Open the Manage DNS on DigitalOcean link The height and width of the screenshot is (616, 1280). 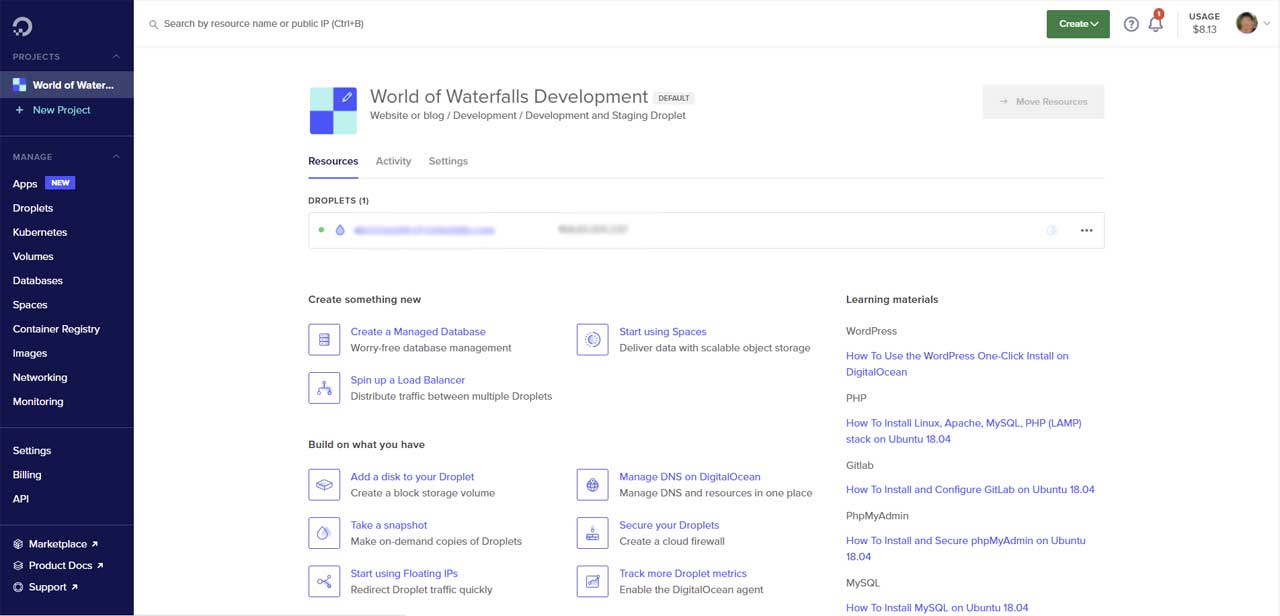point(690,477)
